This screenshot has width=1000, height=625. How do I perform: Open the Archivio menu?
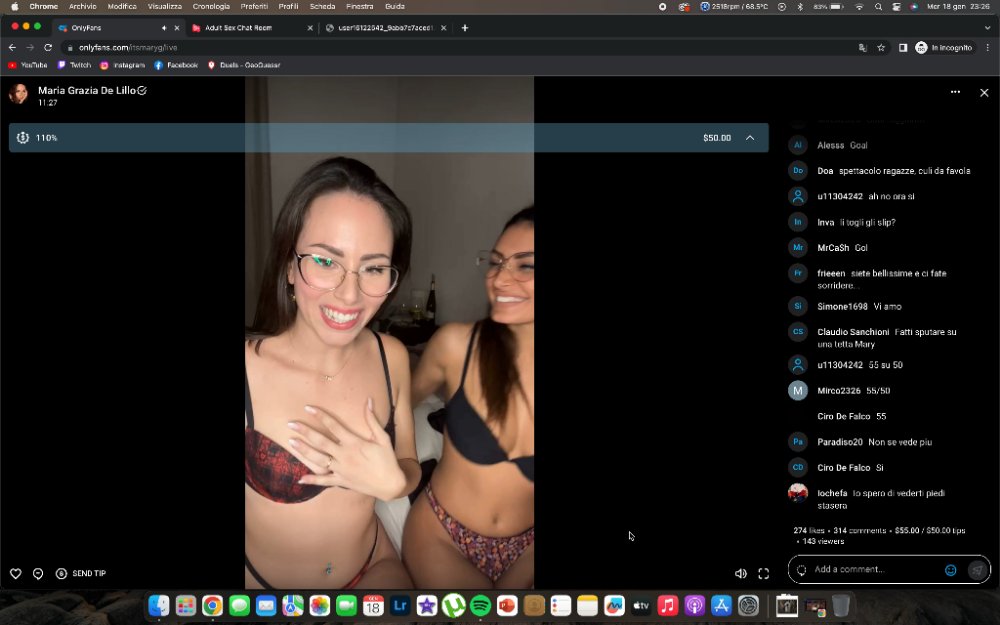[x=83, y=6]
